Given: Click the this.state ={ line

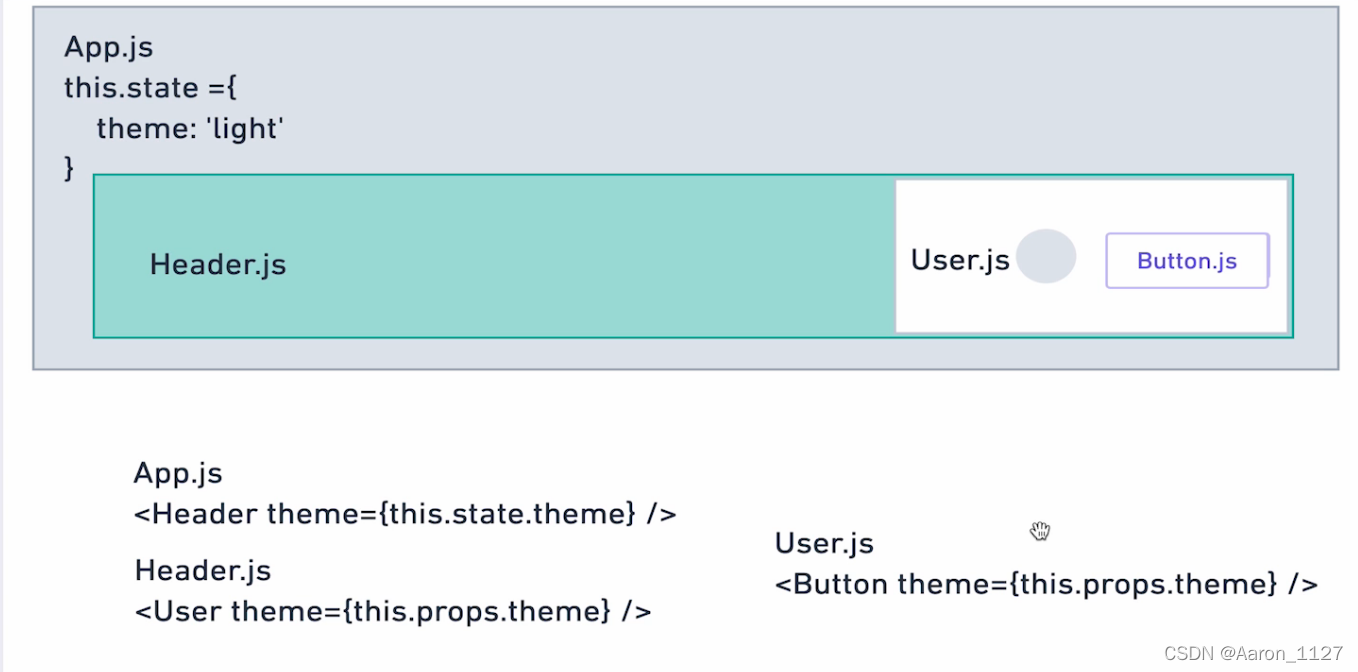Looking at the screenshot, I should point(150,88).
